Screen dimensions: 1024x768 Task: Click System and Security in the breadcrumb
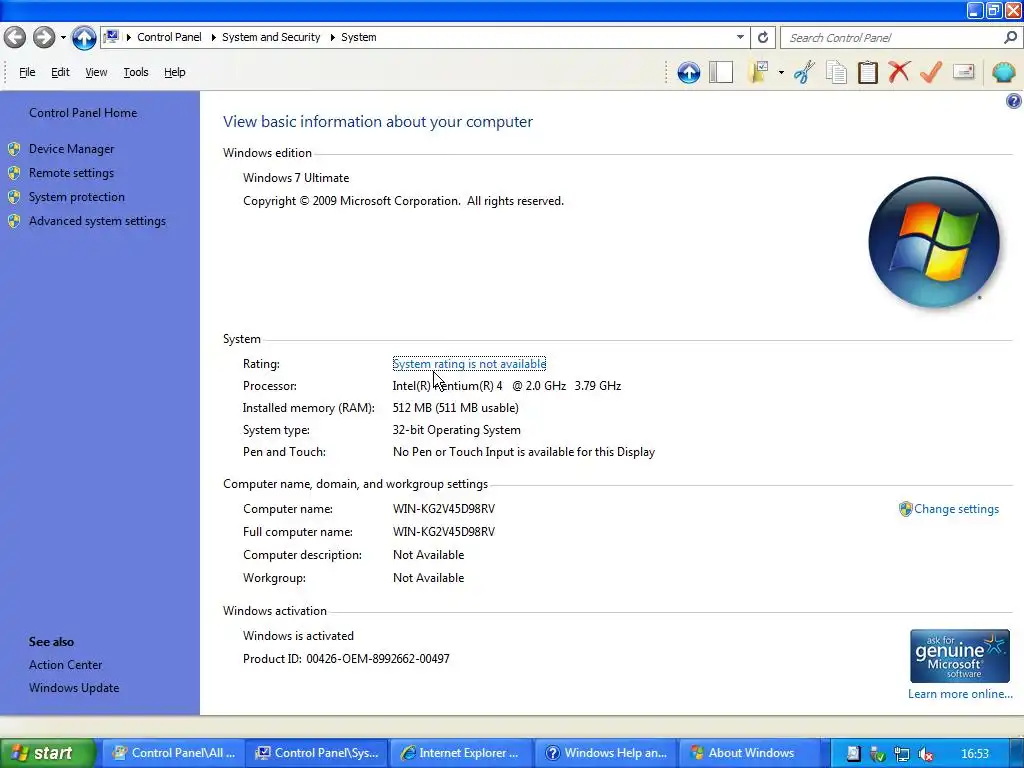[x=271, y=37]
